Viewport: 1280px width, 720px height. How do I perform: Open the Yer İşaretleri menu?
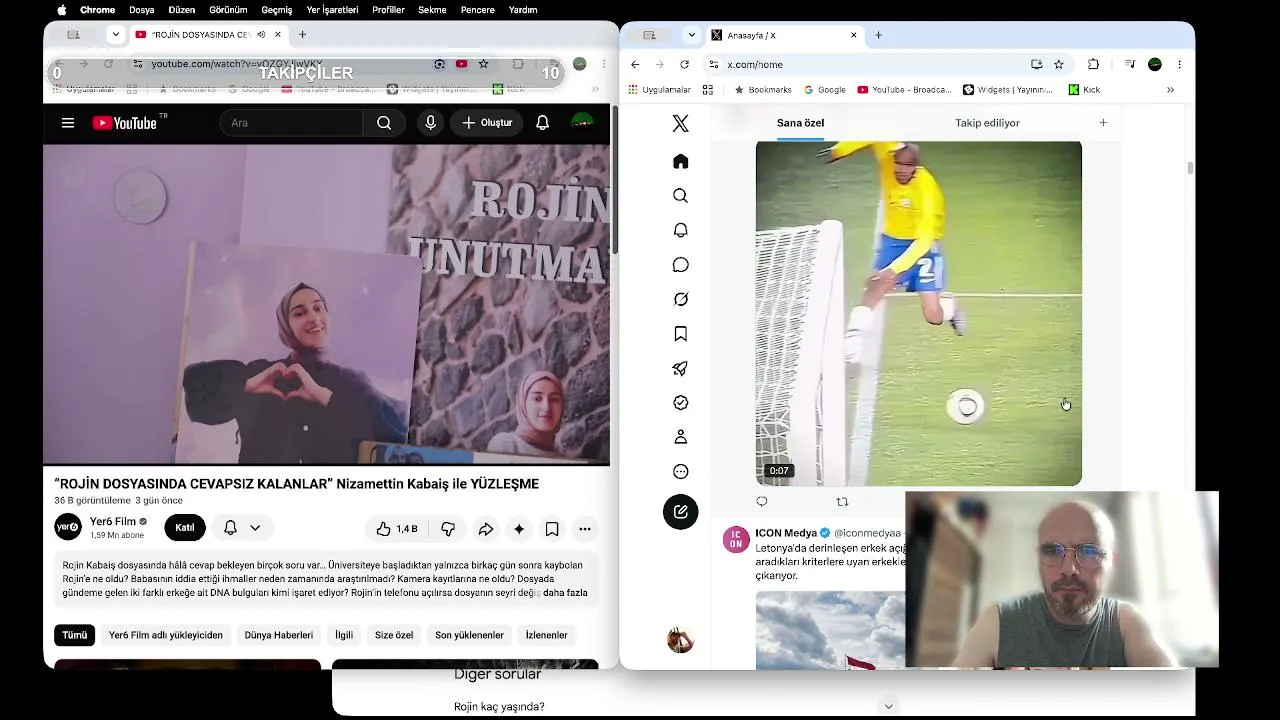332,10
